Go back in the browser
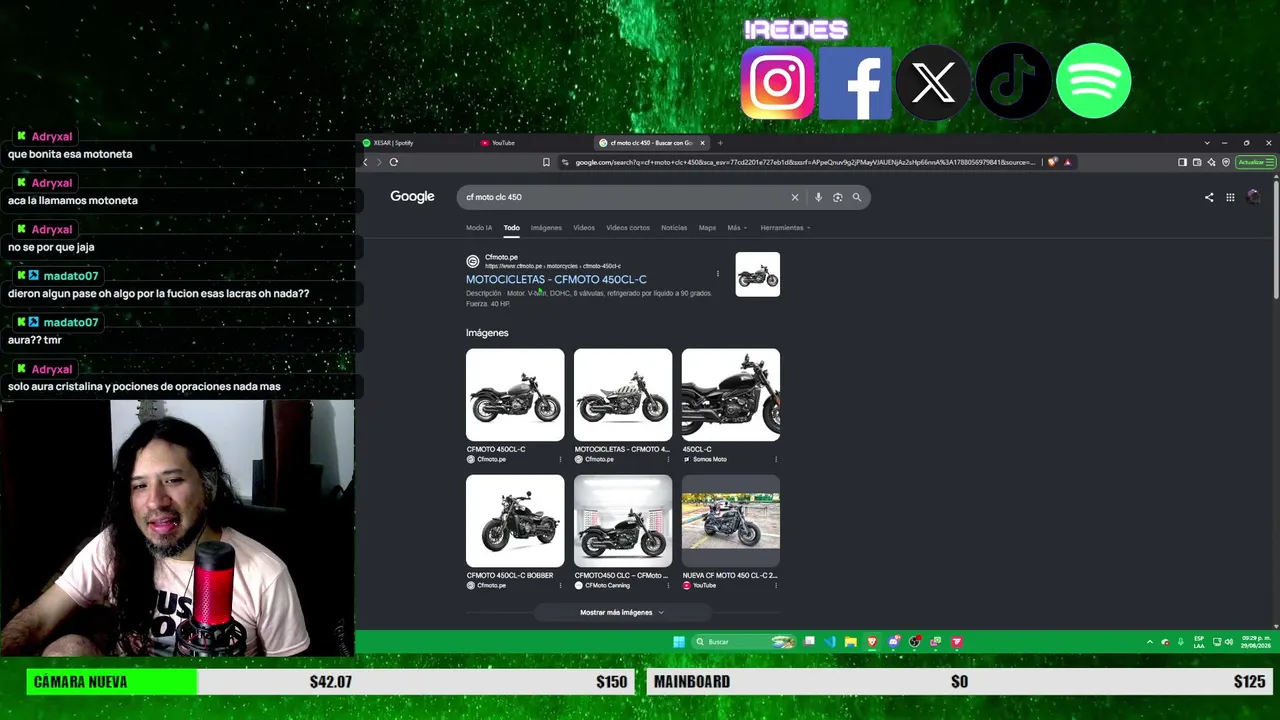 (365, 162)
